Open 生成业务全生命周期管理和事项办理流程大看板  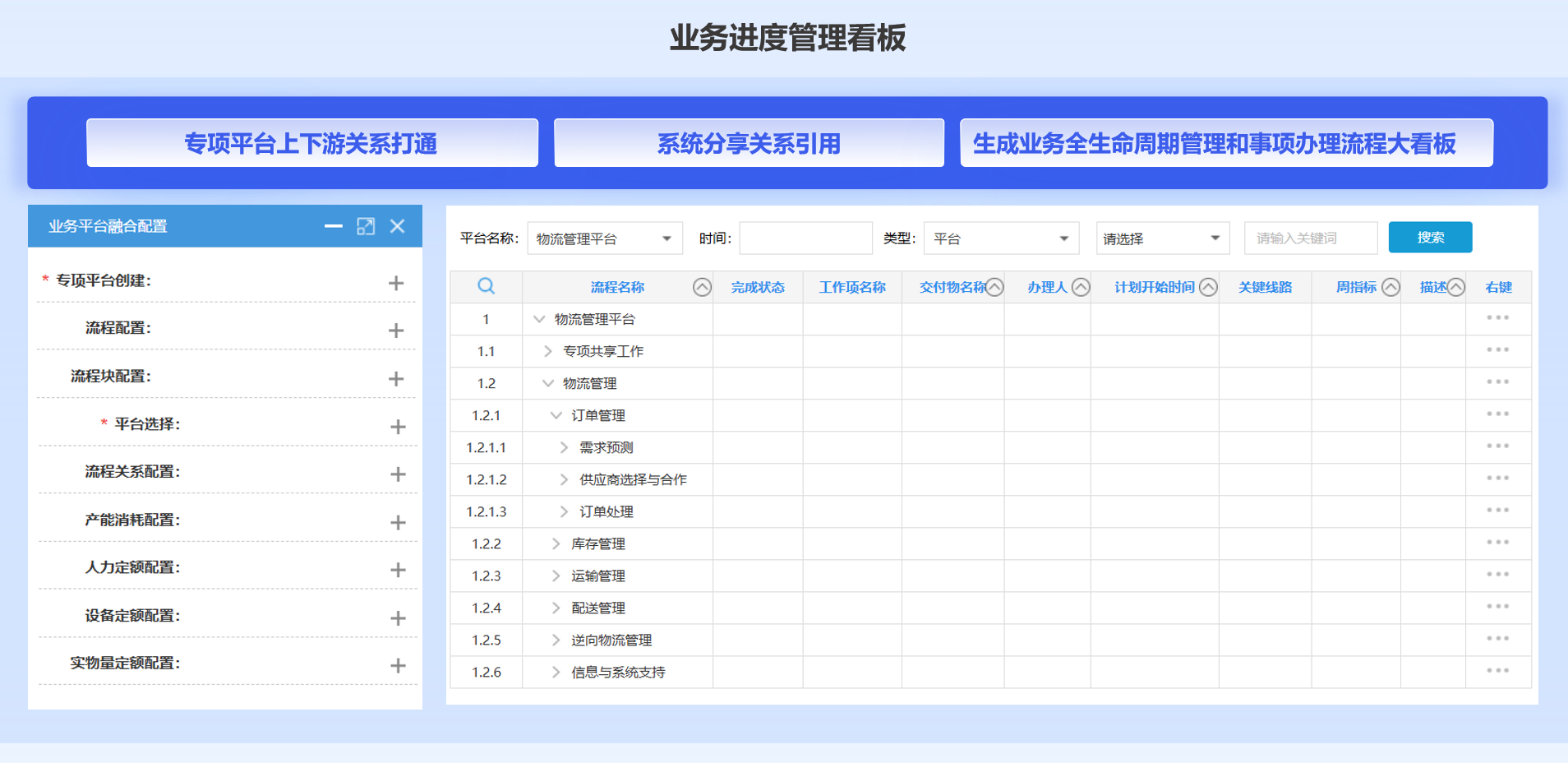click(x=1226, y=143)
